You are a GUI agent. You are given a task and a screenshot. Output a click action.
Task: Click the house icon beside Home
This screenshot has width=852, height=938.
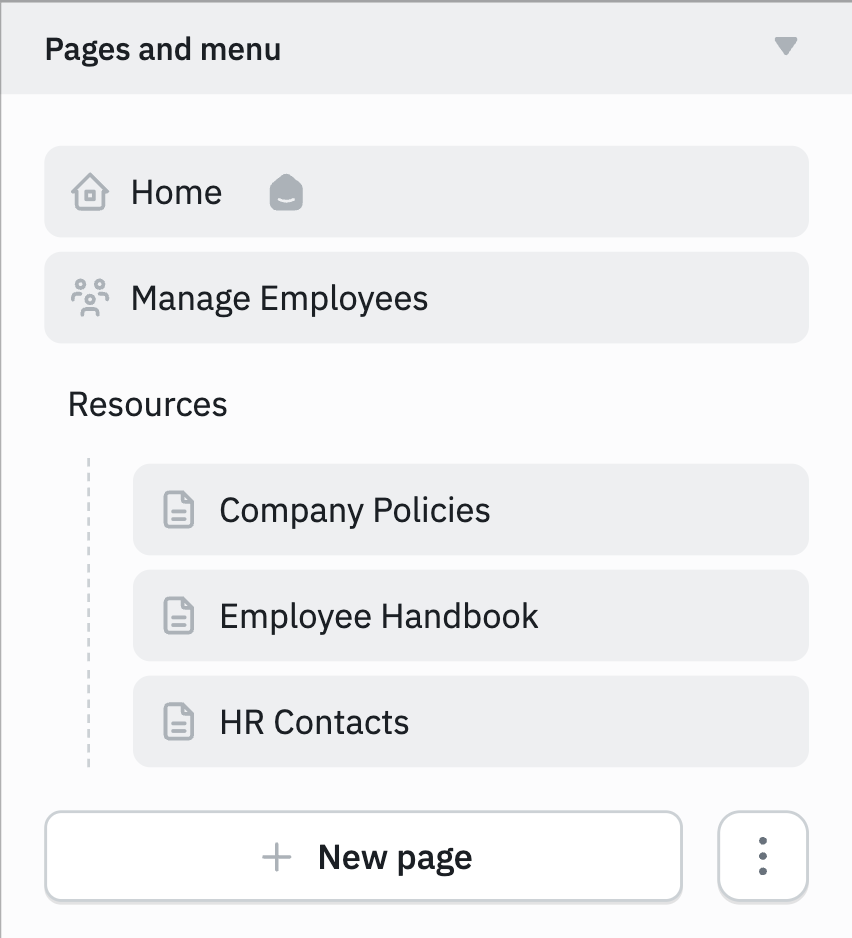(90, 192)
